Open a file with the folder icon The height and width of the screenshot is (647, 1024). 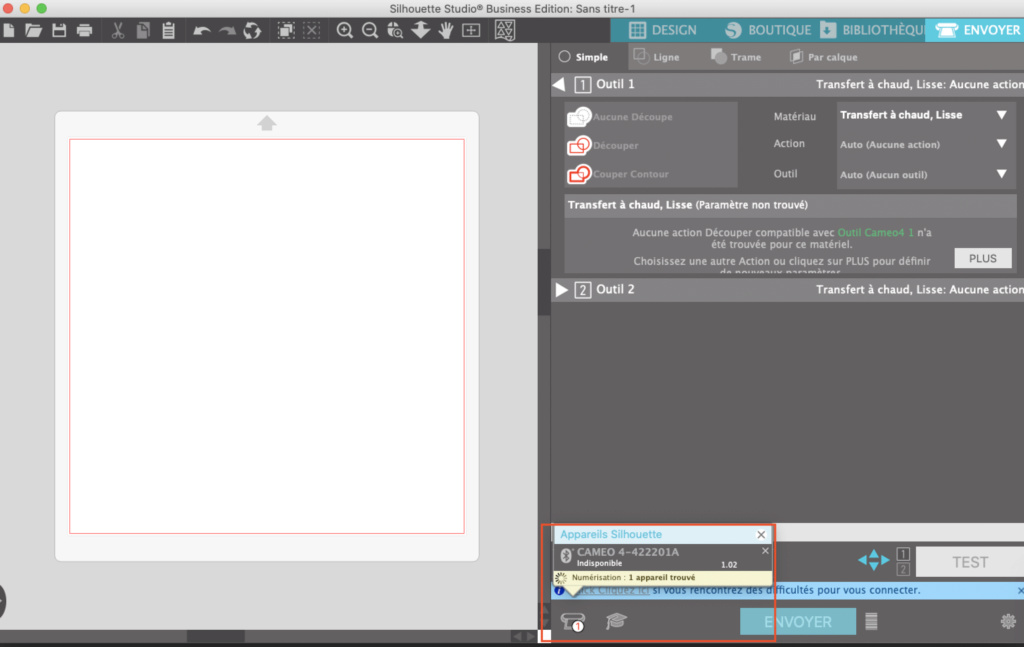pos(33,30)
